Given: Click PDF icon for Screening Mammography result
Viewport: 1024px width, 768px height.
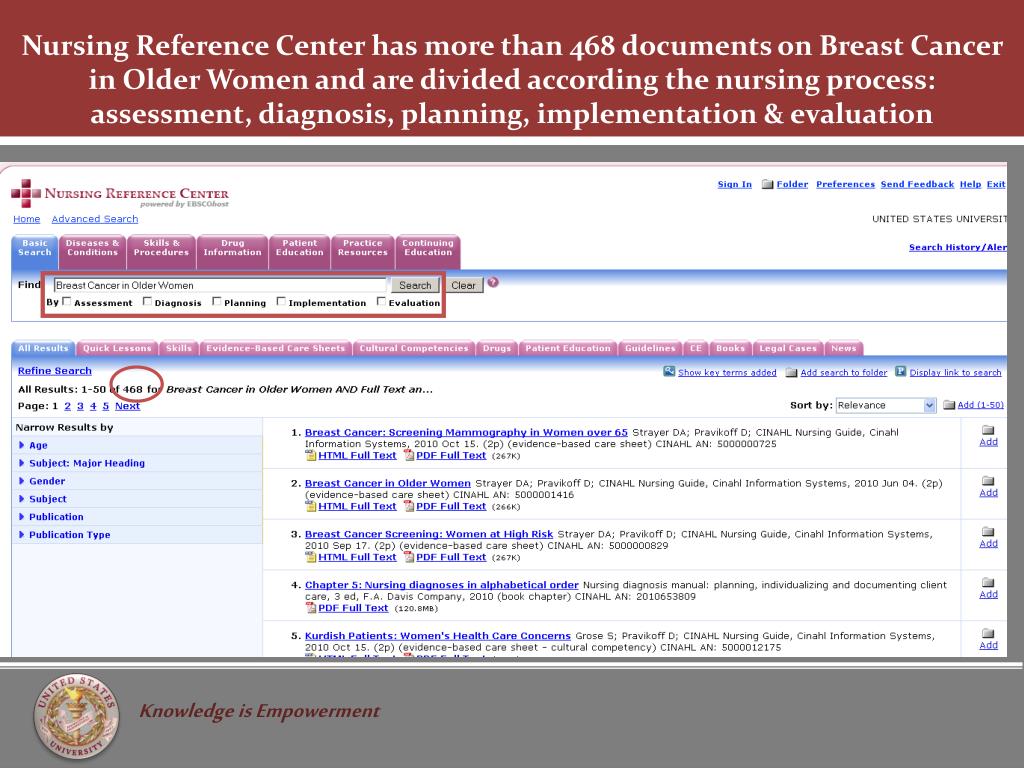Looking at the screenshot, I should point(409,455).
